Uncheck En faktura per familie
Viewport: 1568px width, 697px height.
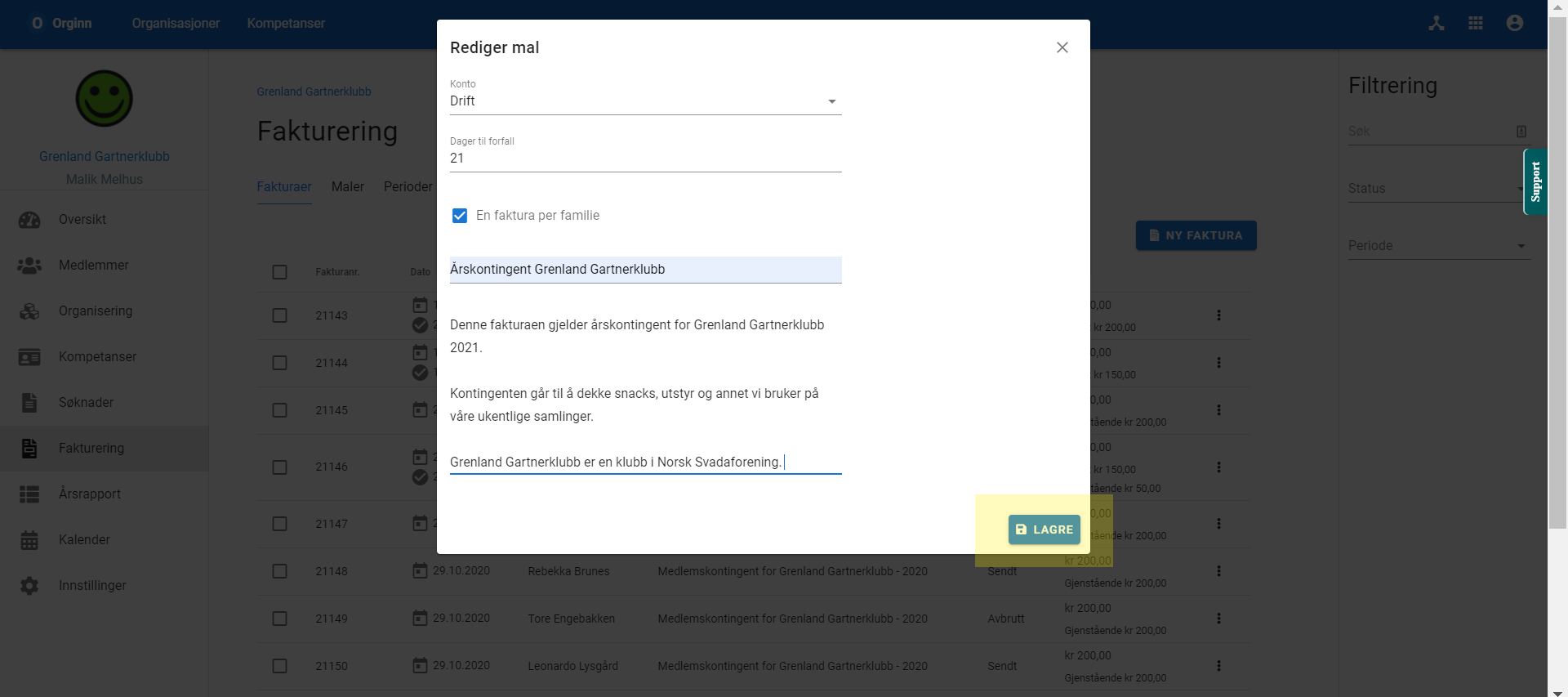(x=460, y=216)
